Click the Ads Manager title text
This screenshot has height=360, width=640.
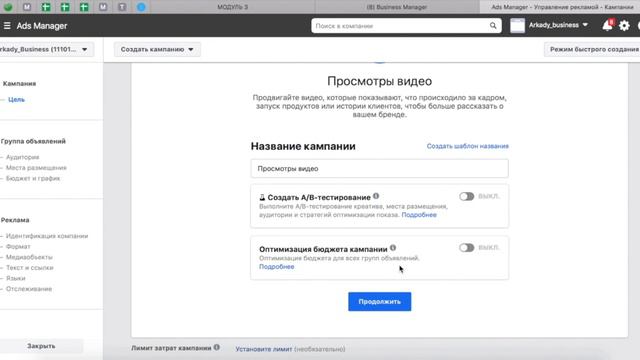click(x=42, y=26)
